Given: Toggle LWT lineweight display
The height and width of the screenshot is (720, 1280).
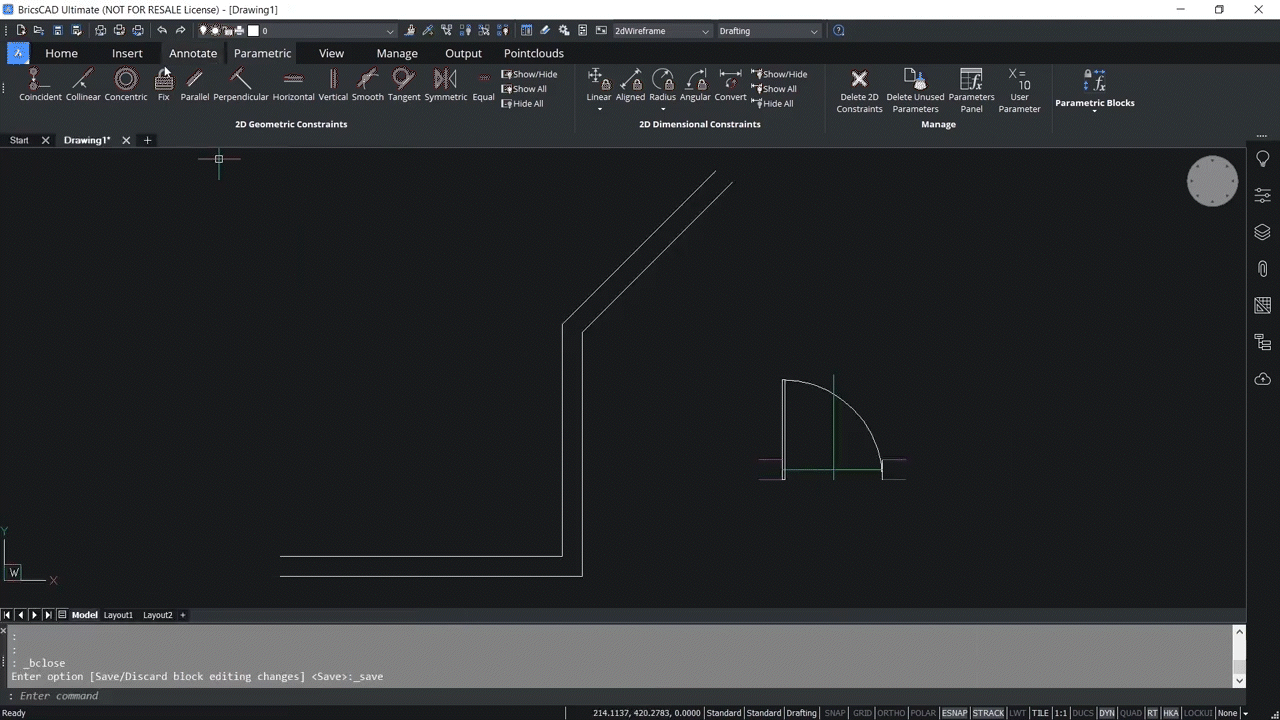Looking at the screenshot, I should [x=1018, y=713].
